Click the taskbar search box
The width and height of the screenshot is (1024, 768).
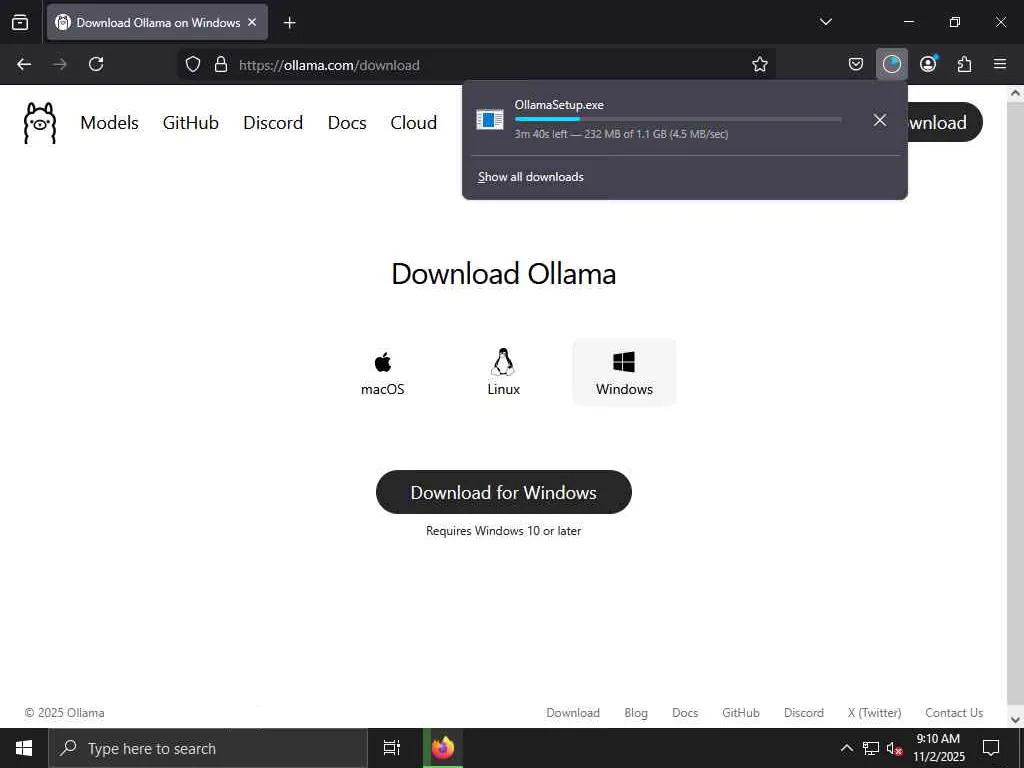click(208, 748)
